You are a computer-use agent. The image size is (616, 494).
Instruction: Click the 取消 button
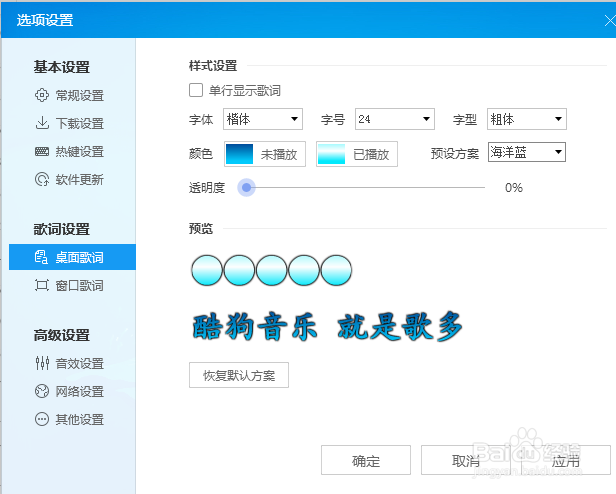[466, 460]
